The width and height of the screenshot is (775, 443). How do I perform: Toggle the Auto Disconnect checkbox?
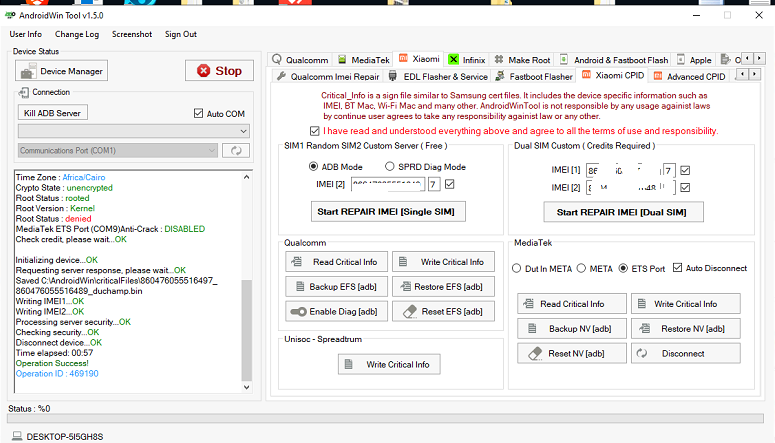coord(678,268)
